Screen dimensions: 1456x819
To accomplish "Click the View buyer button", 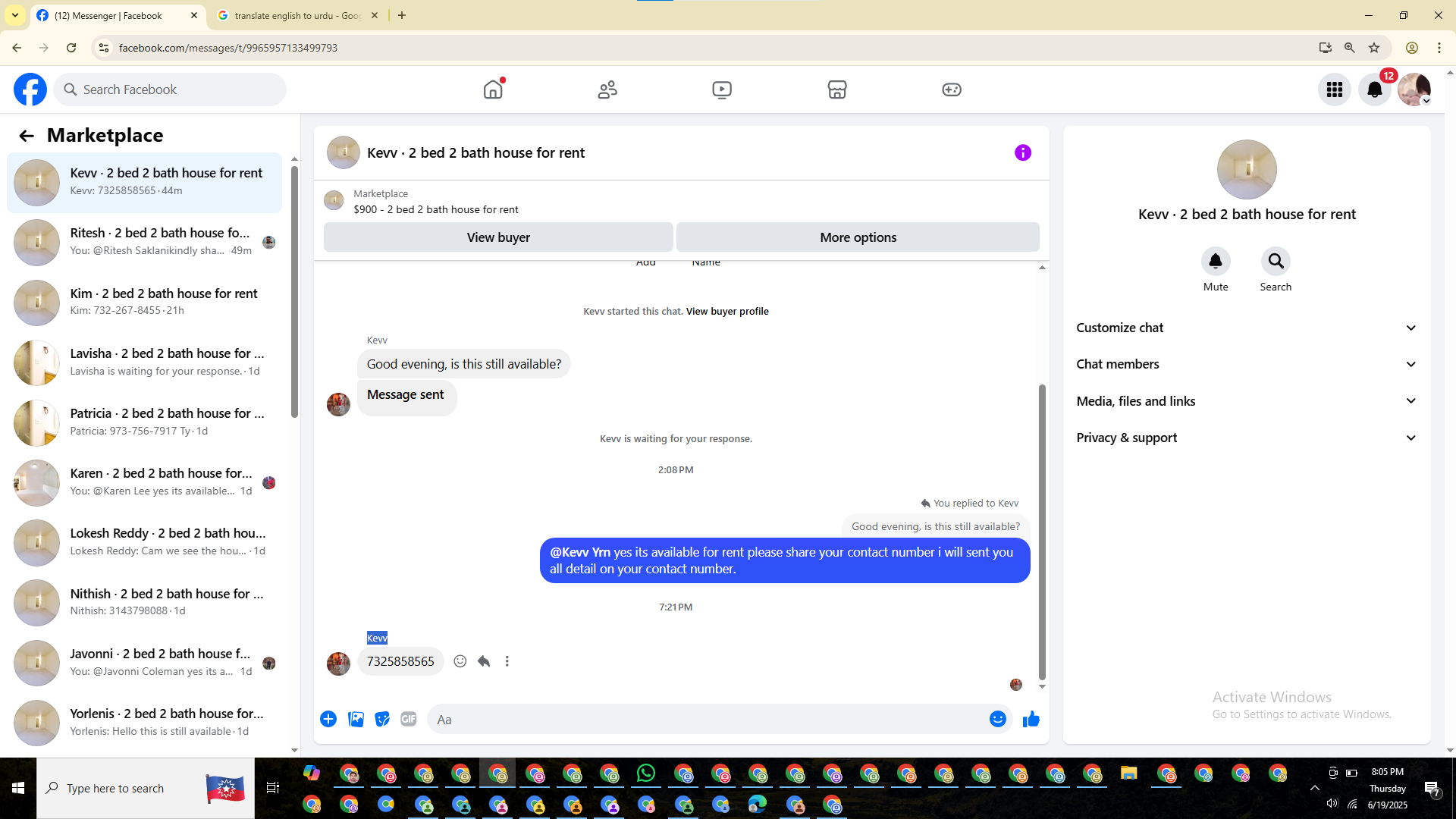I will coord(498,237).
